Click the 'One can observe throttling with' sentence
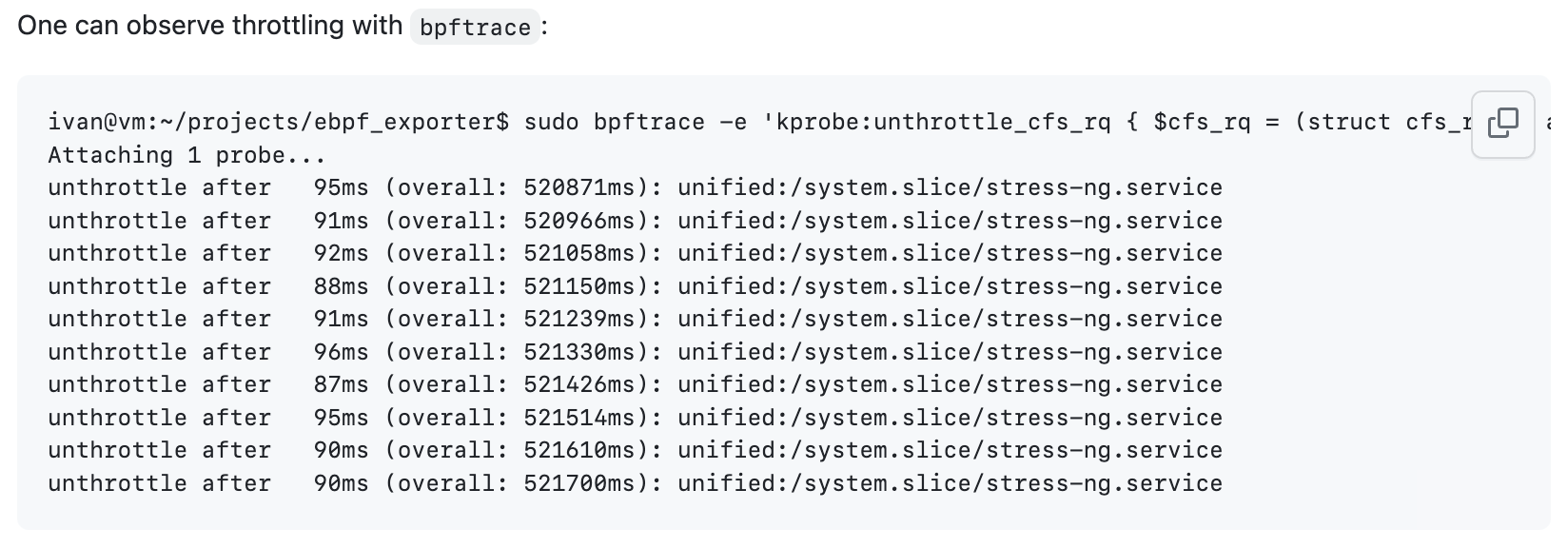This screenshot has height=548, width=1568. 209,26
